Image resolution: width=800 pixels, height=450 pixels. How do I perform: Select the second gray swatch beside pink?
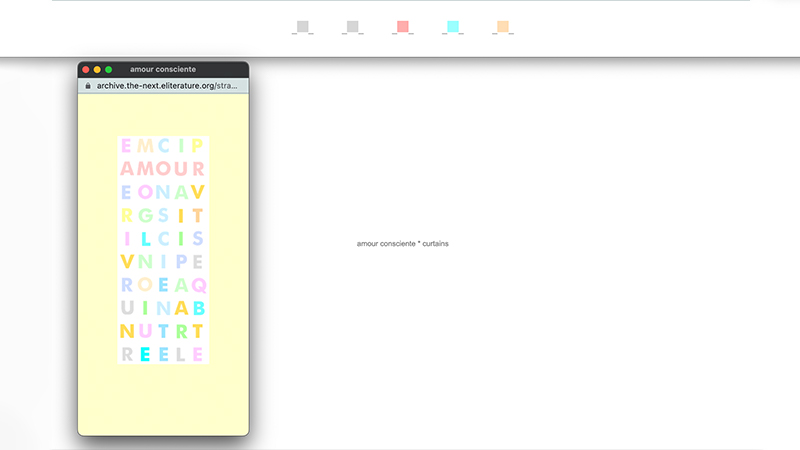coord(353,27)
